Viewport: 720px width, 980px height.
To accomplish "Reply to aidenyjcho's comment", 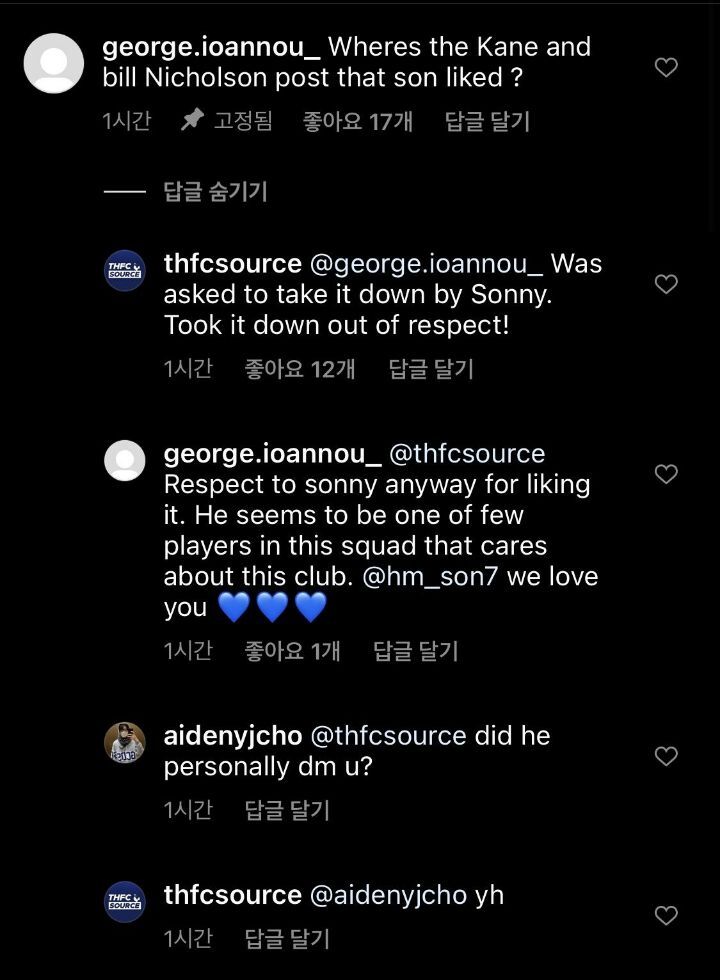I will 287,810.
